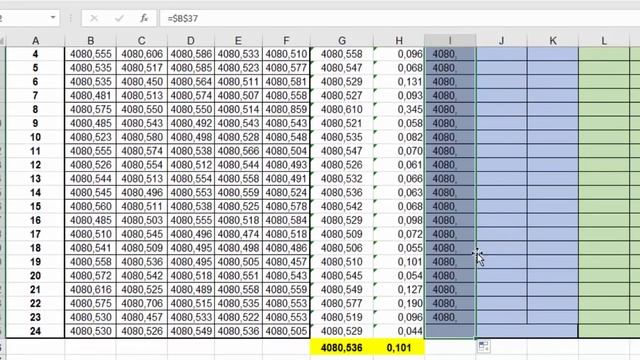Select column D header
Viewport: 640px width, 360px height.
tap(191, 40)
